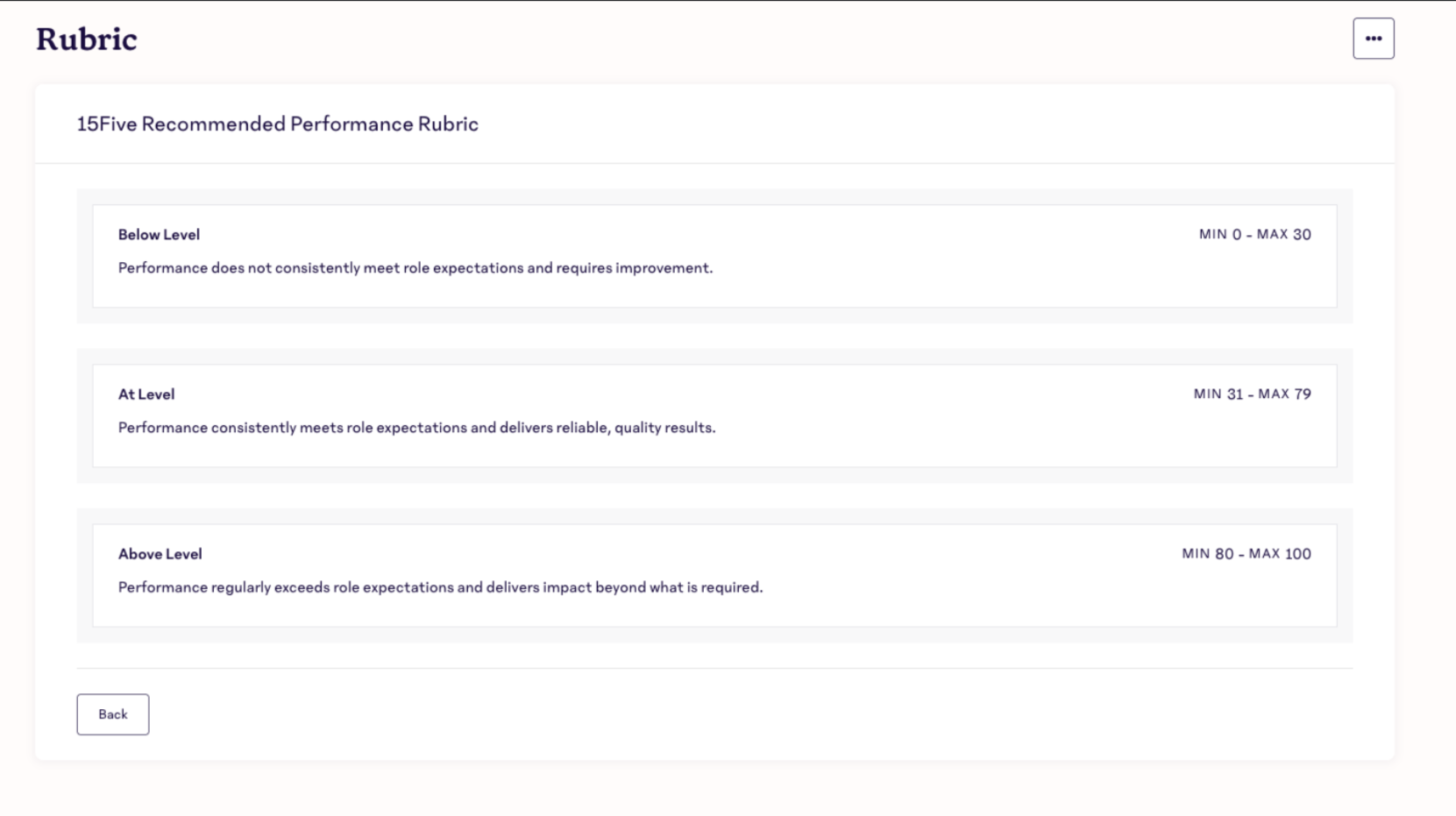
Task: Click the Below Level heading
Action: 159,235
